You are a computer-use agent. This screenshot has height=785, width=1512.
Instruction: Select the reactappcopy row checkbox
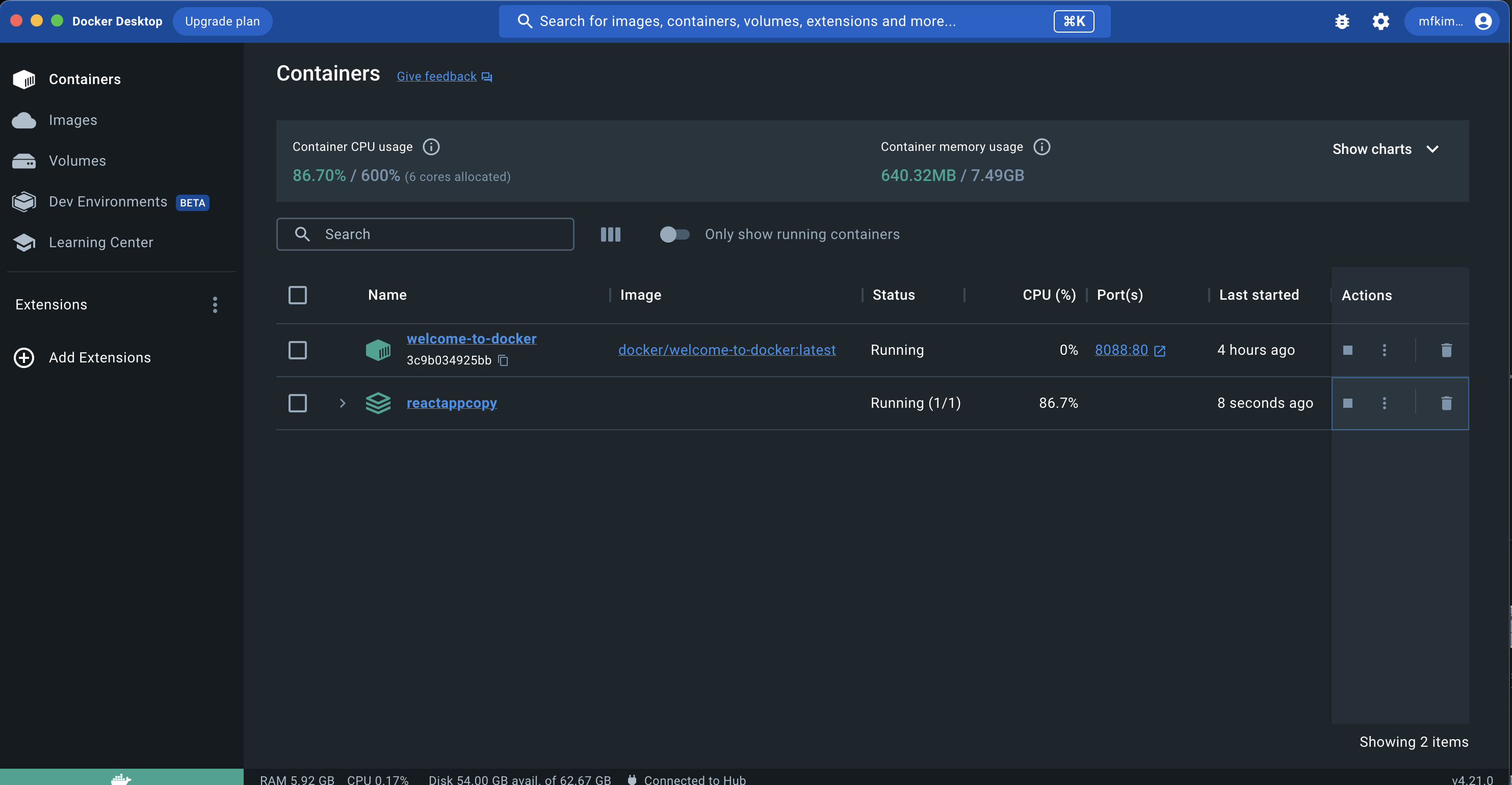pos(298,403)
